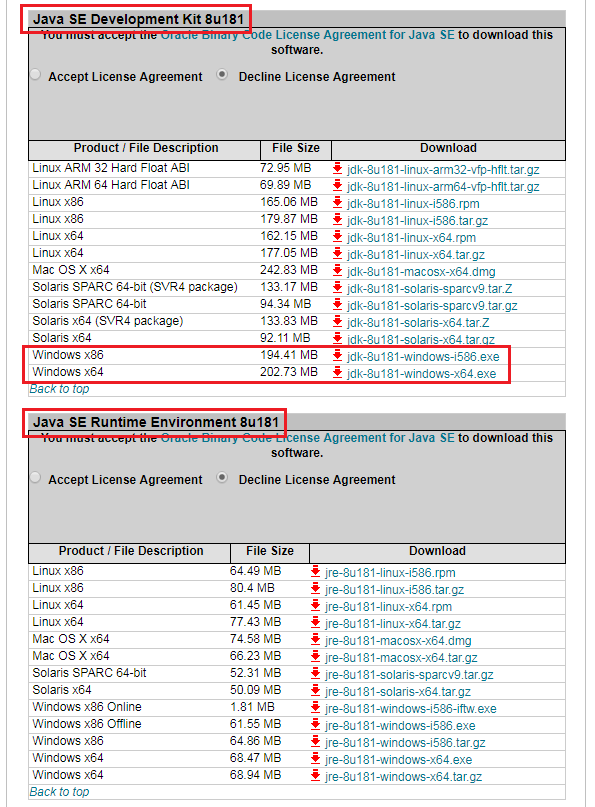Screen dimensions: 595x807
Task: Click Back to top under JDK table
Action: tap(59, 389)
